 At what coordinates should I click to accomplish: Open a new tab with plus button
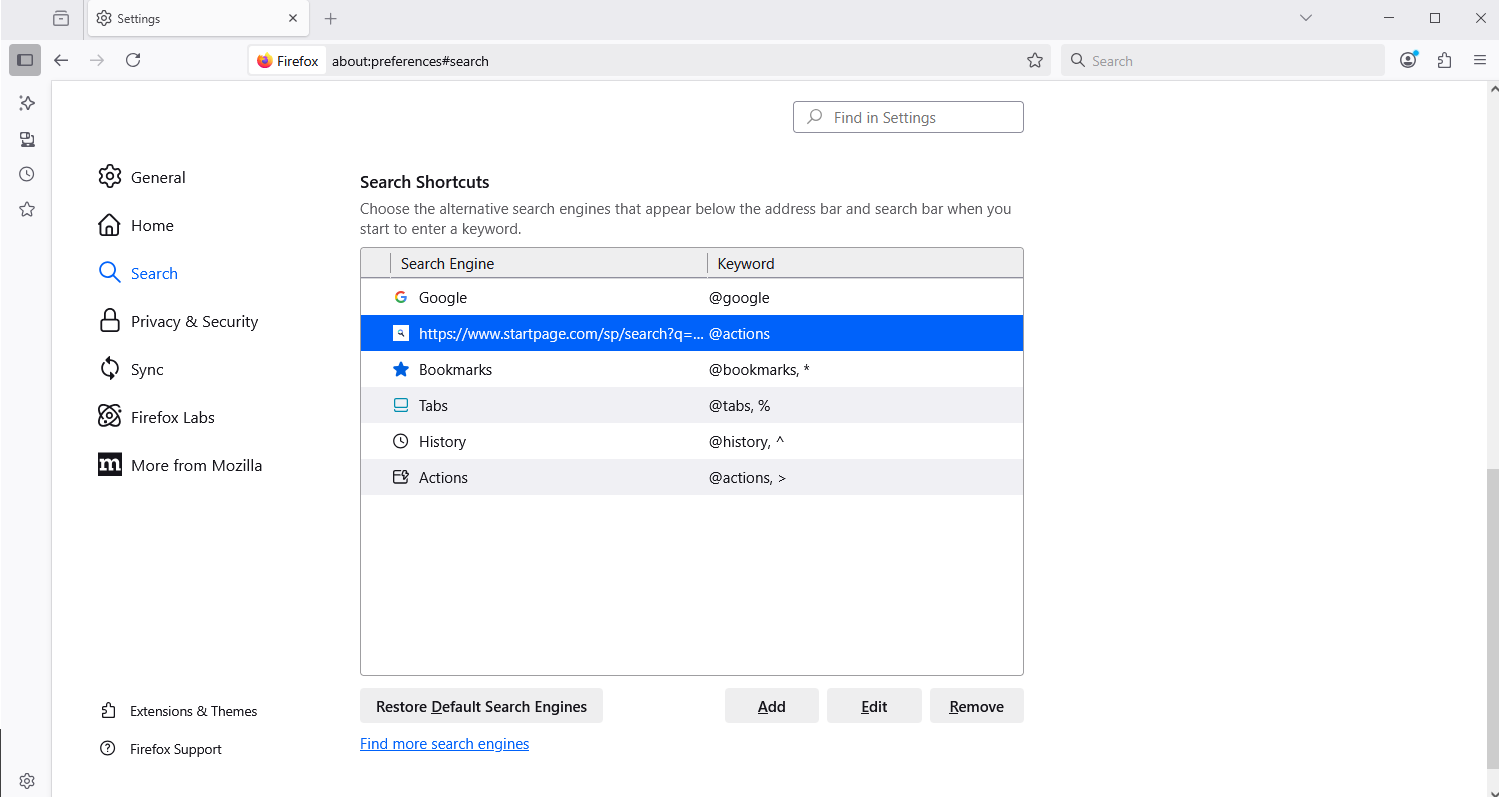(331, 18)
